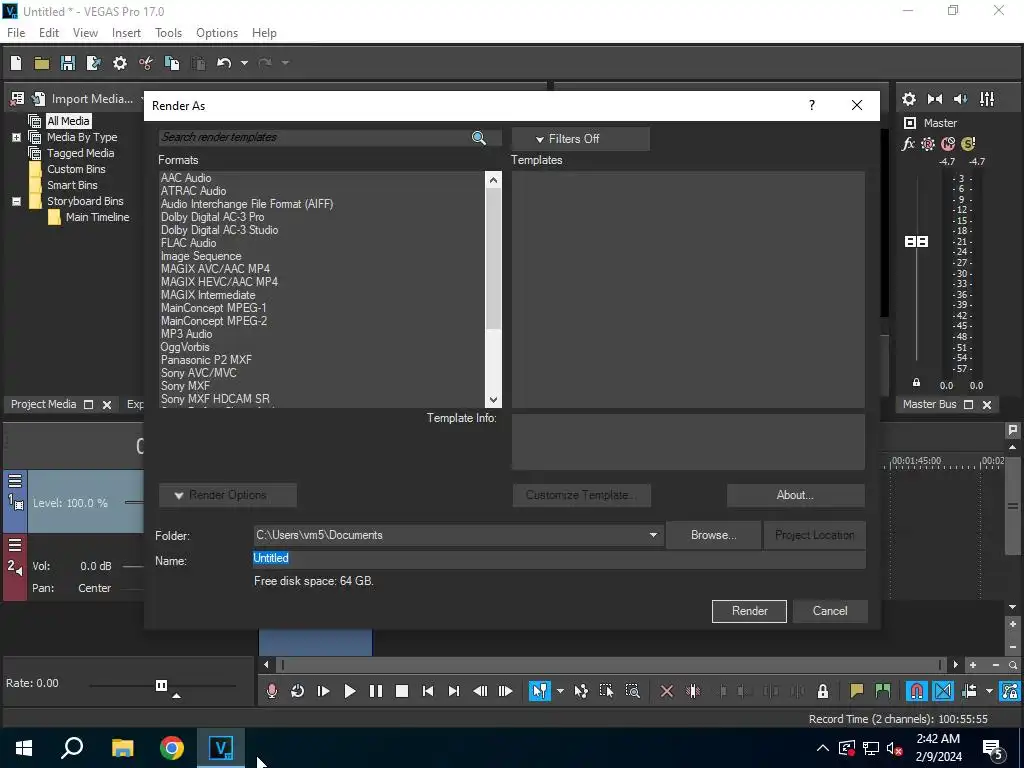This screenshot has height=768, width=1024.
Task: Expand Media By Type tree node
Action: (x=16, y=137)
